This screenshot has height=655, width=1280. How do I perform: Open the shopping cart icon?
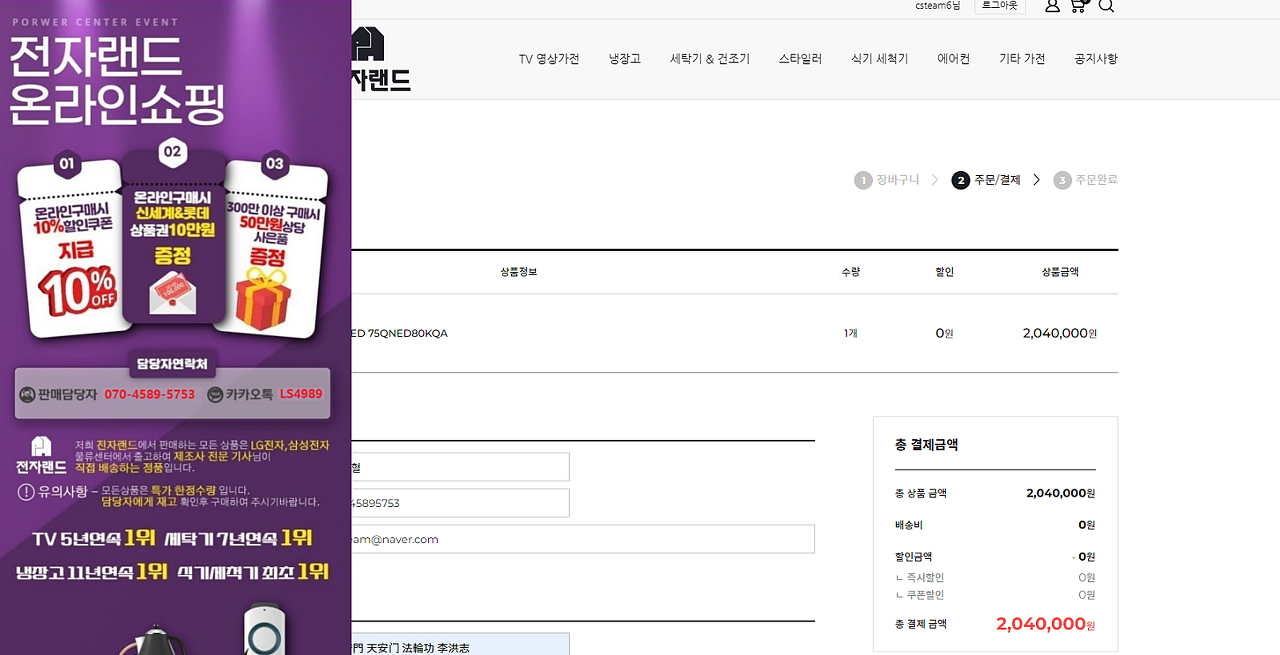(x=1078, y=6)
